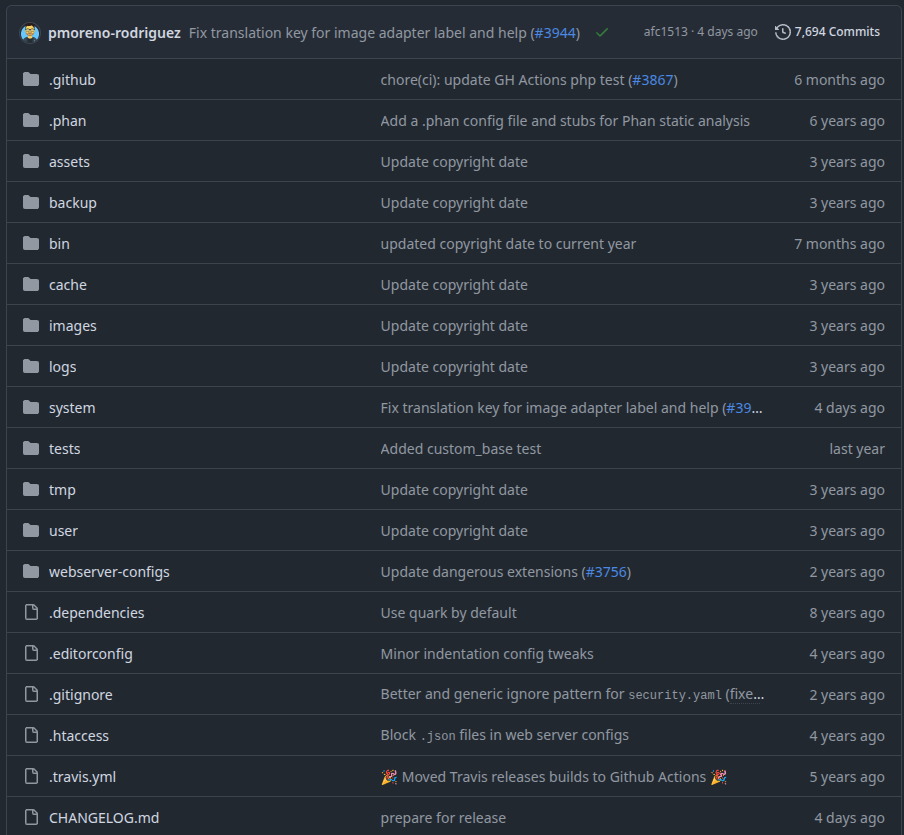Click pmoreno-rodriguez avatar image
The width and height of the screenshot is (904, 835).
coord(30,32)
